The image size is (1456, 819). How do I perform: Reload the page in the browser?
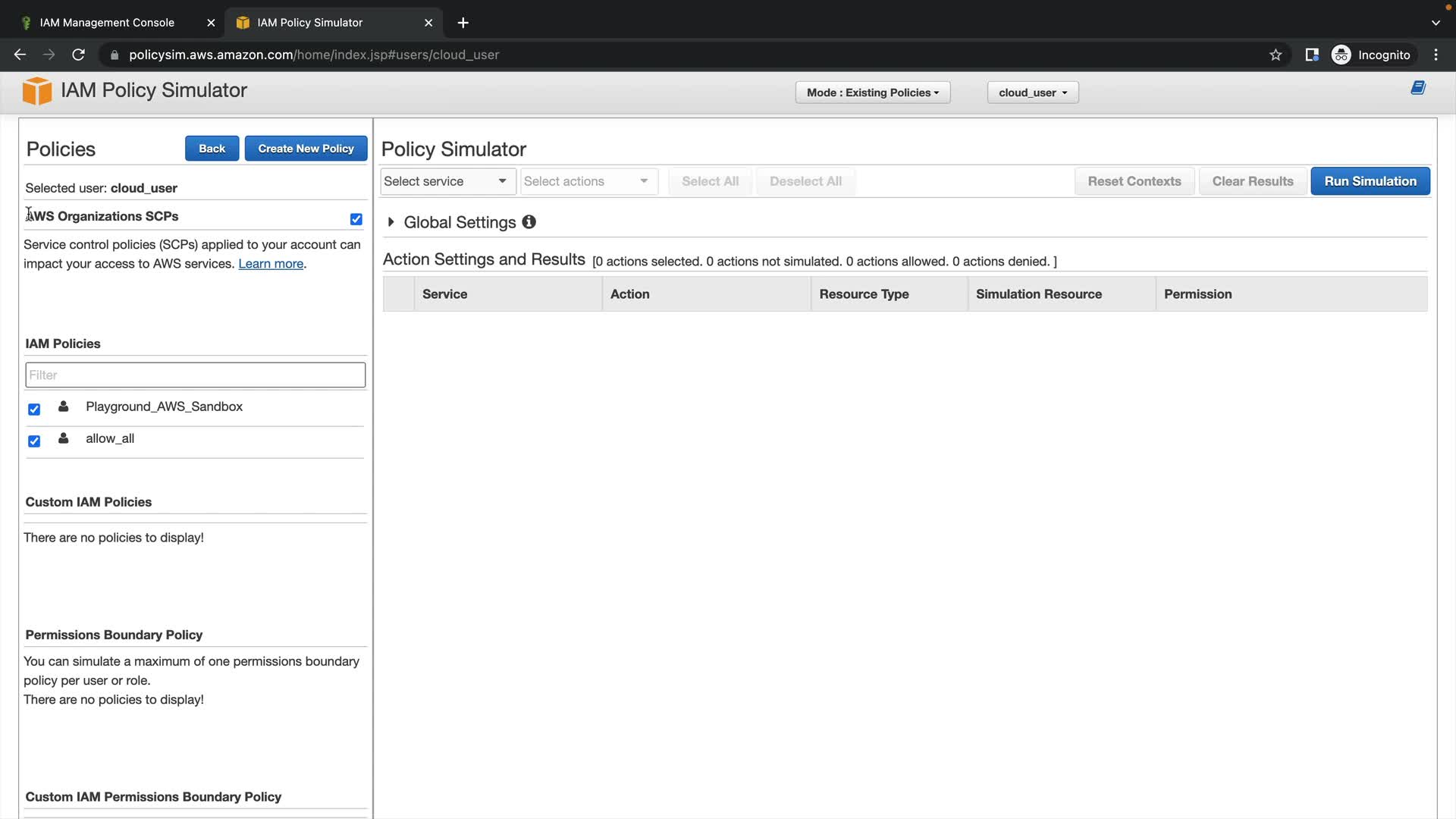[x=78, y=55]
